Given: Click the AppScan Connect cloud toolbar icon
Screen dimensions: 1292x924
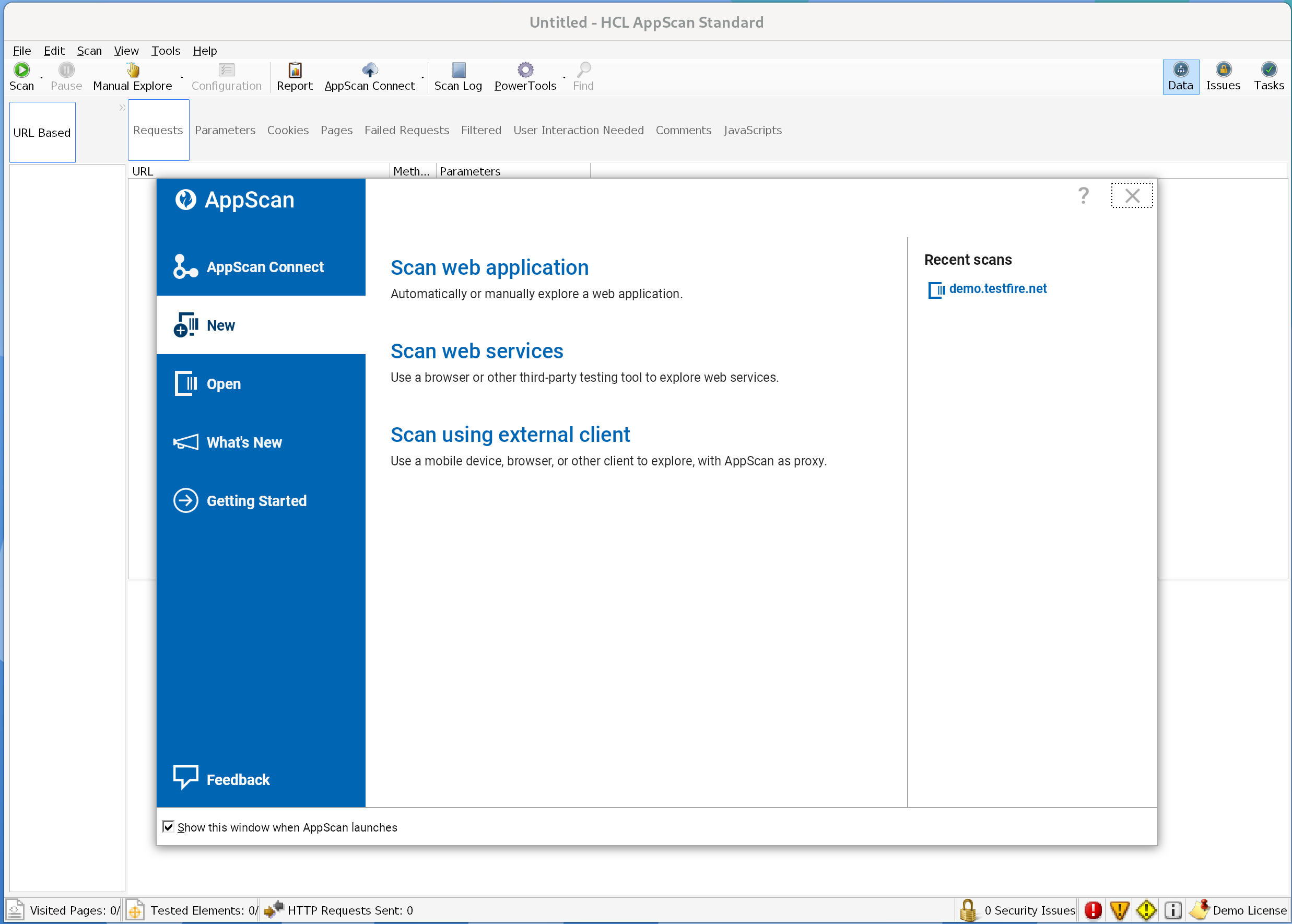Looking at the screenshot, I should click(370, 70).
